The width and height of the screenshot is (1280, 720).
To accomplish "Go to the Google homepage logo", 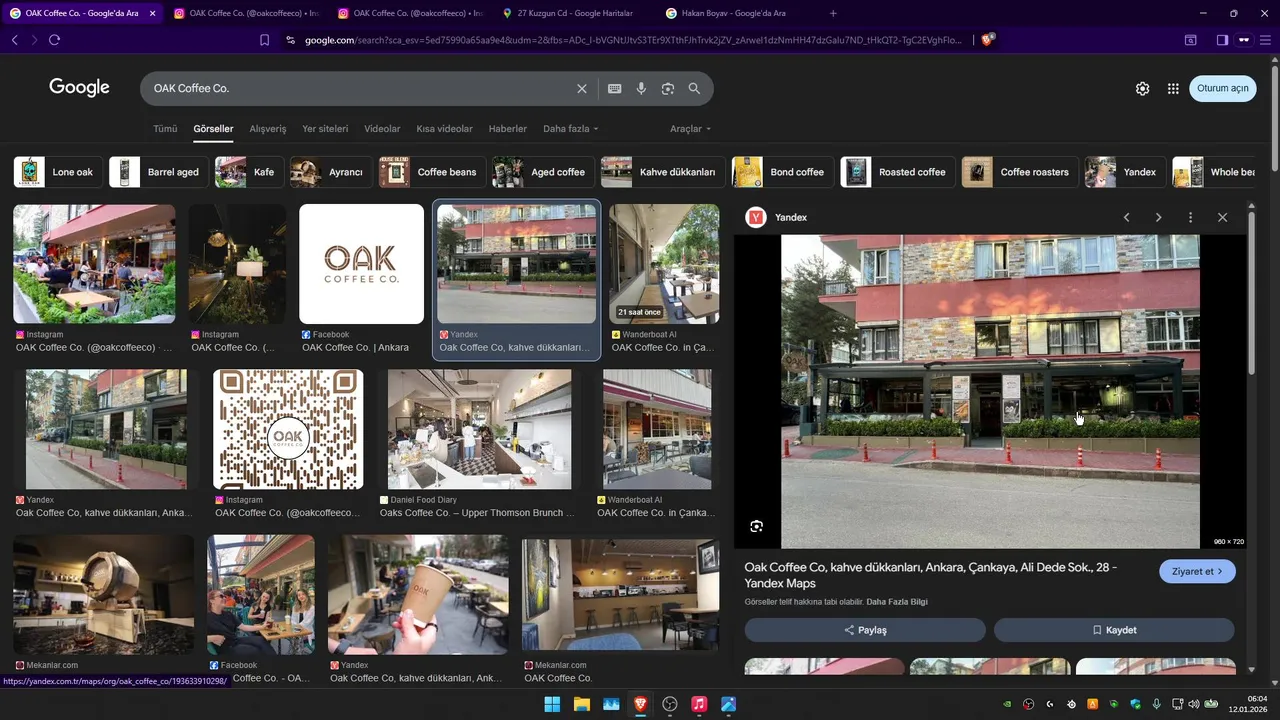I will 79,88.
